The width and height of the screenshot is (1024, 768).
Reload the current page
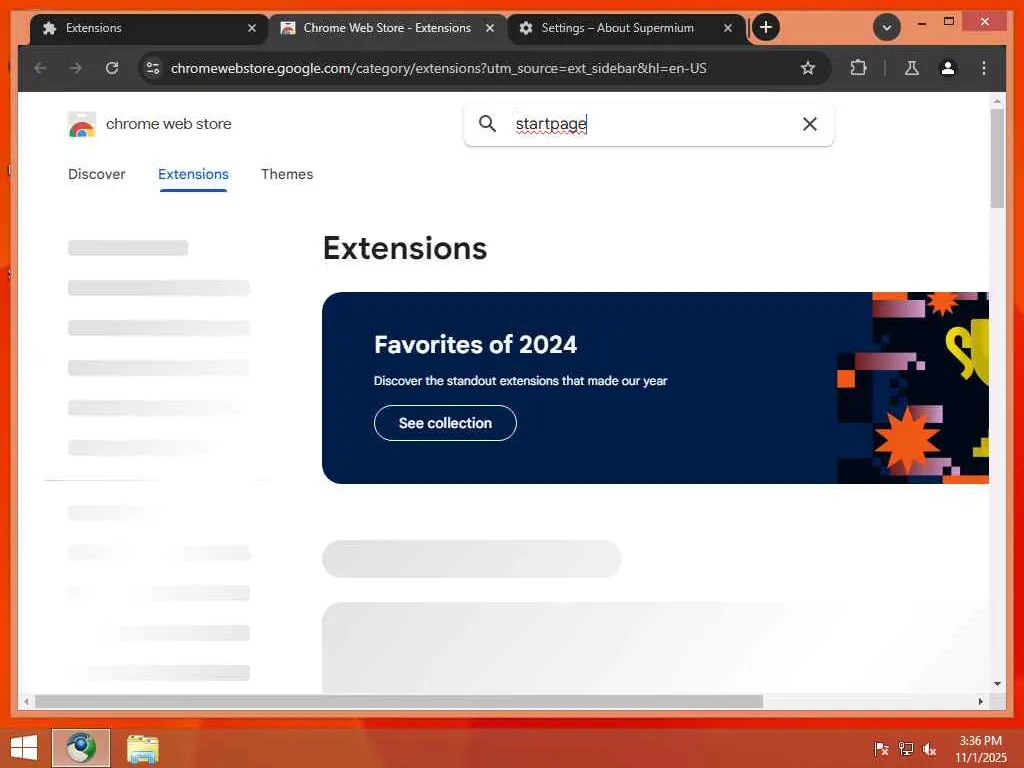pos(112,68)
